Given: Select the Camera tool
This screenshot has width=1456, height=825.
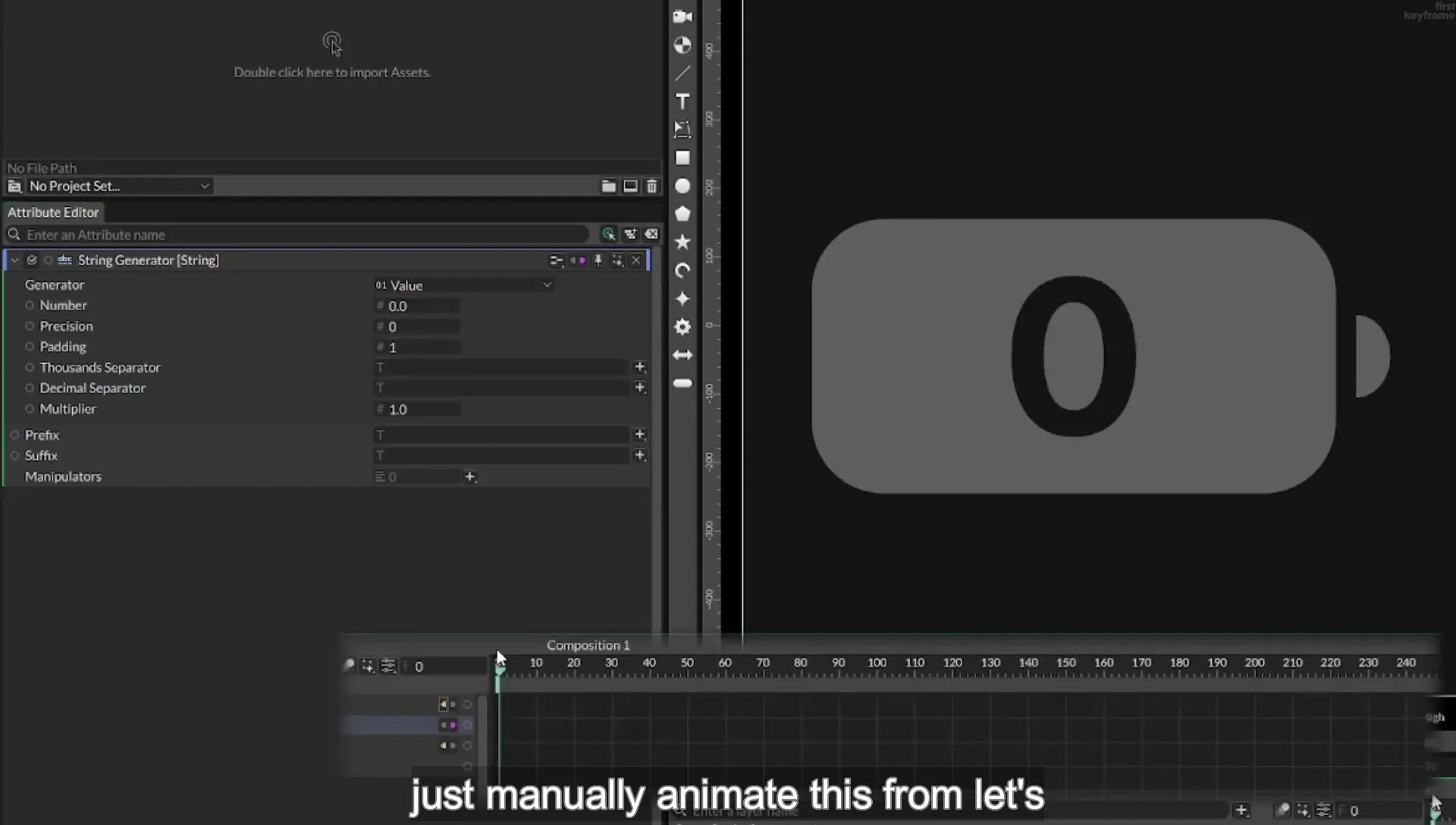Looking at the screenshot, I should coord(682,17).
